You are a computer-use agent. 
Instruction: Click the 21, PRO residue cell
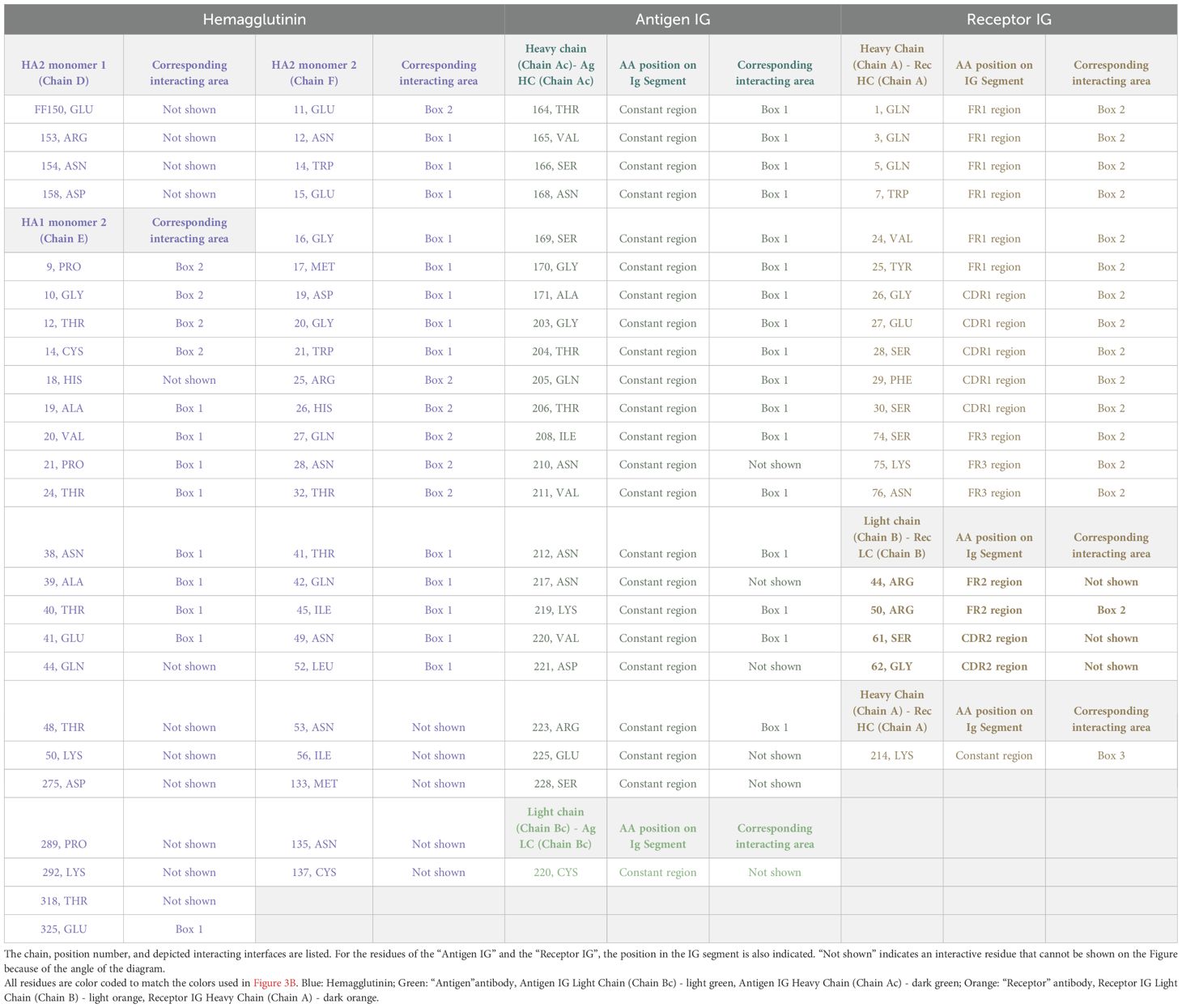[x=64, y=465]
